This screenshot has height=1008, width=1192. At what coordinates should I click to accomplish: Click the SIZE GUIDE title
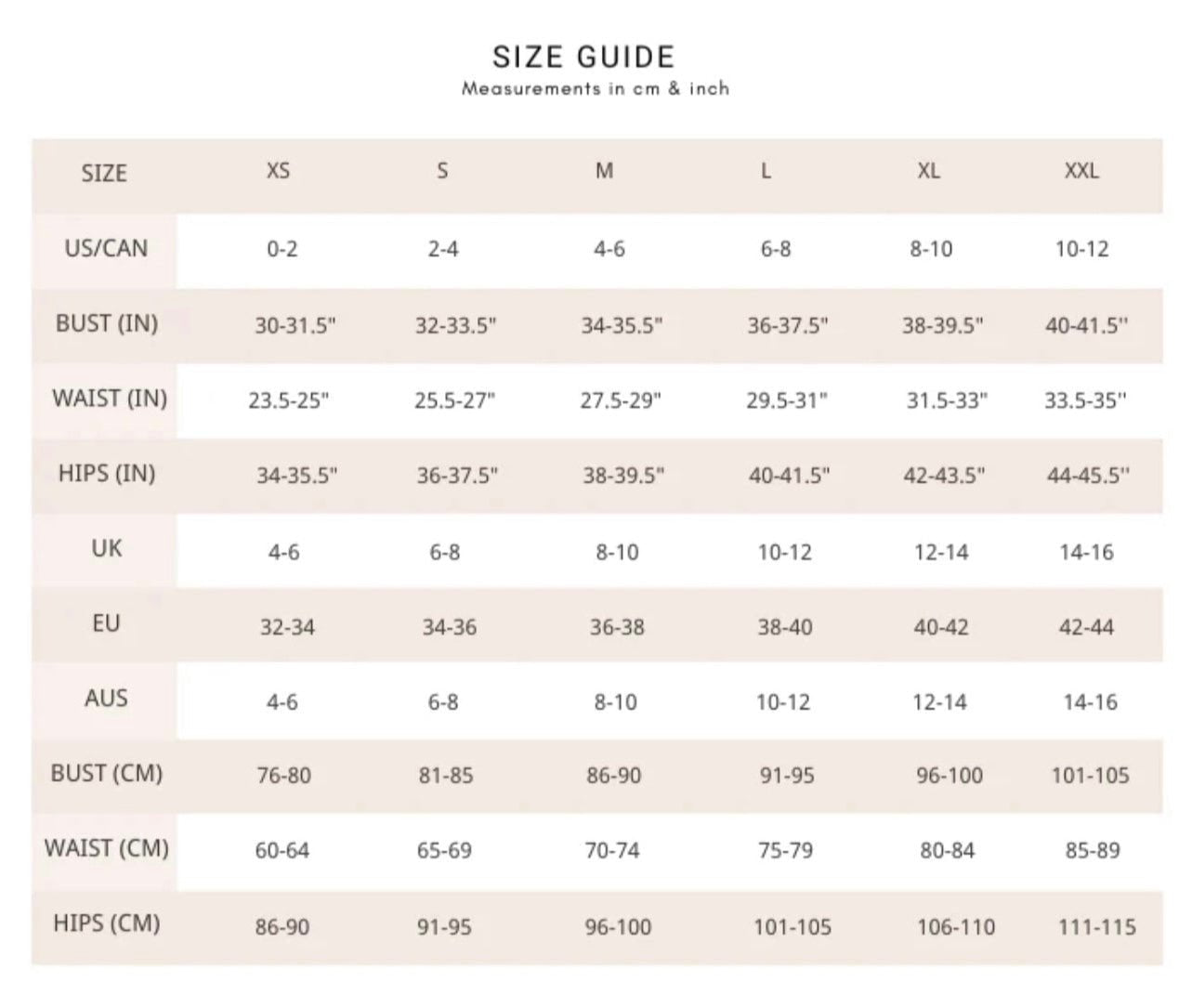pos(583,58)
